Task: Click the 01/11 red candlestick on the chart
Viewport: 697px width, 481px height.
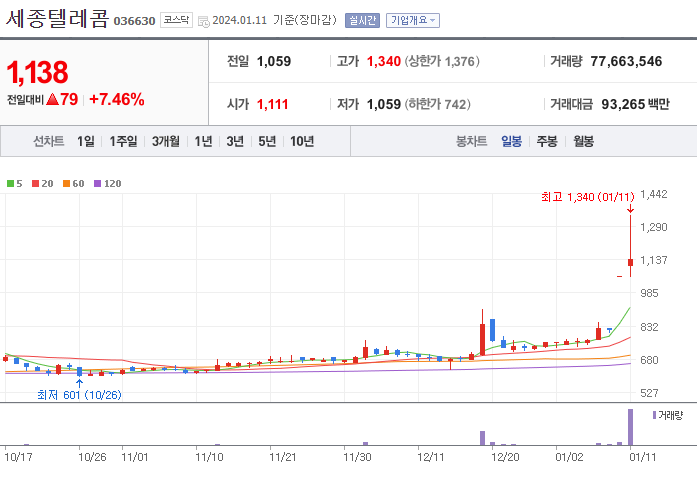Action: (630, 246)
